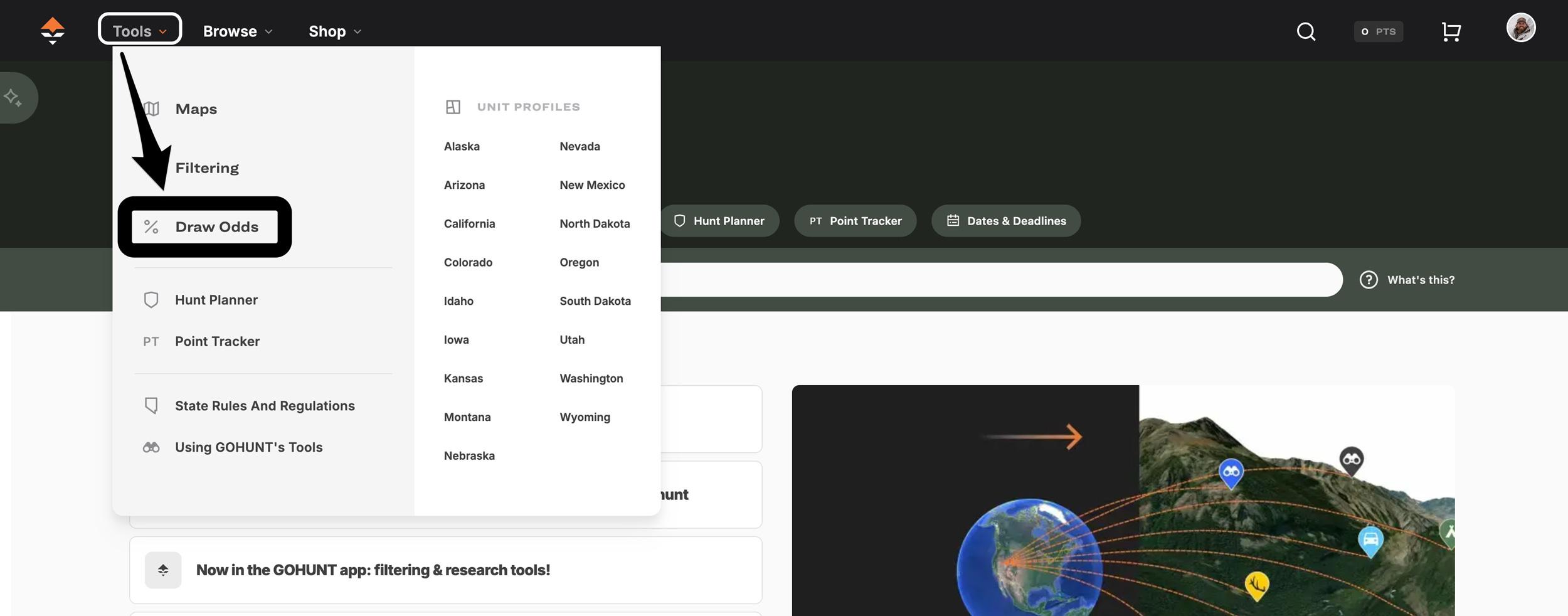Open search using the magnifying glass icon
1568x616 pixels.
coord(1305,31)
